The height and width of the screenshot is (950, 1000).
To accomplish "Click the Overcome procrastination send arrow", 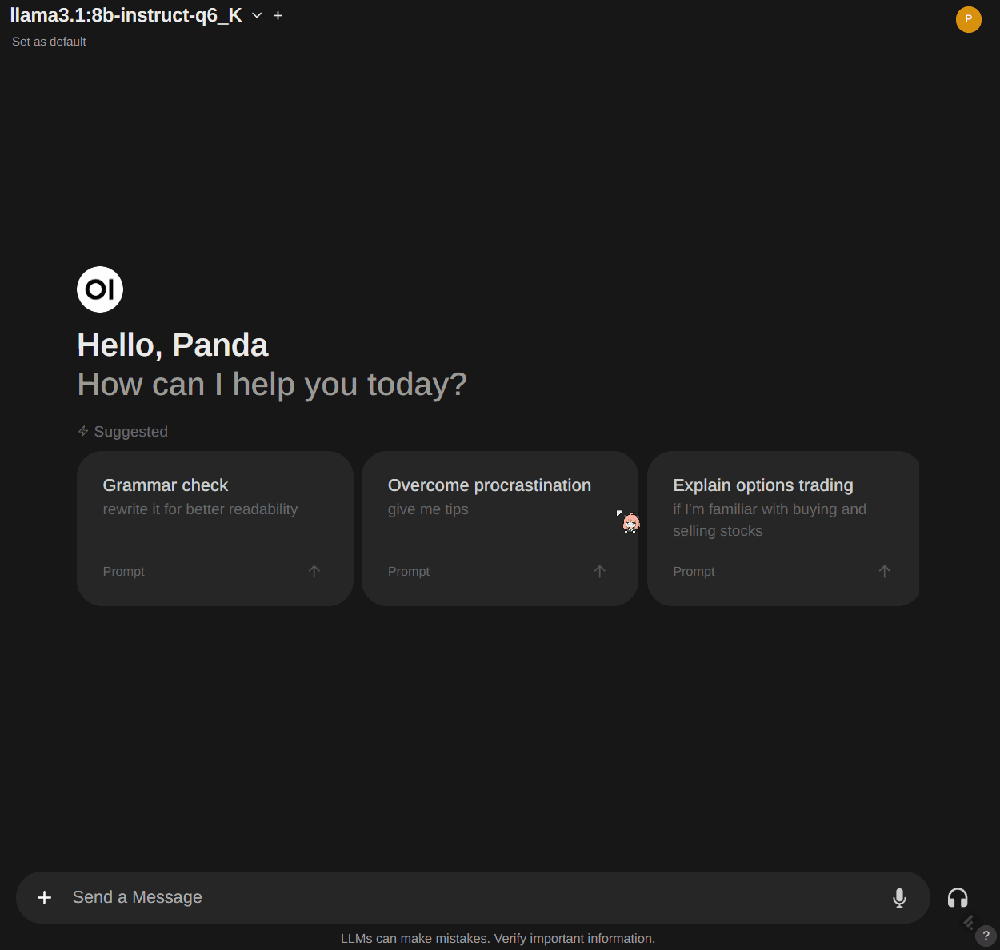I will pos(599,571).
